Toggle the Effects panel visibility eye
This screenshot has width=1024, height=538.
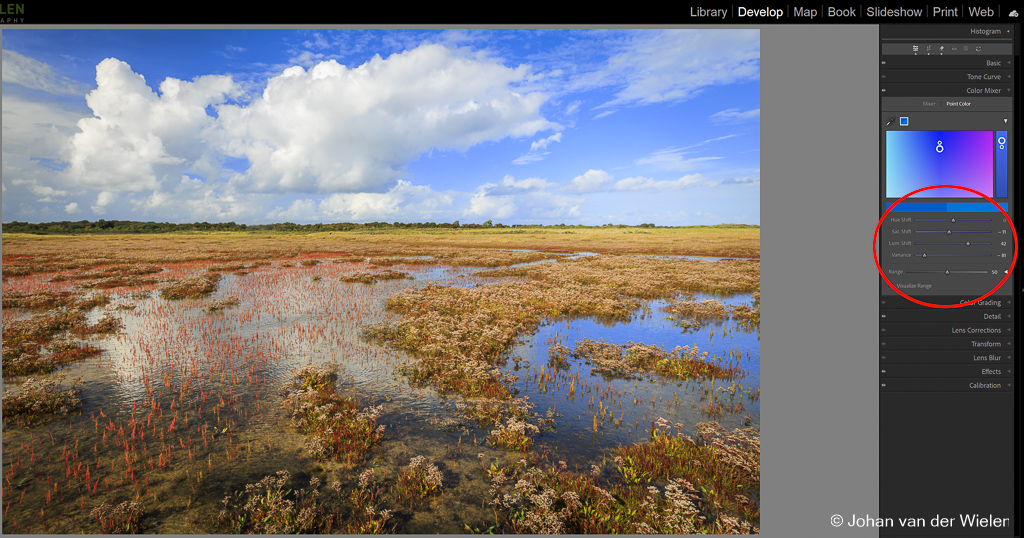click(x=884, y=372)
